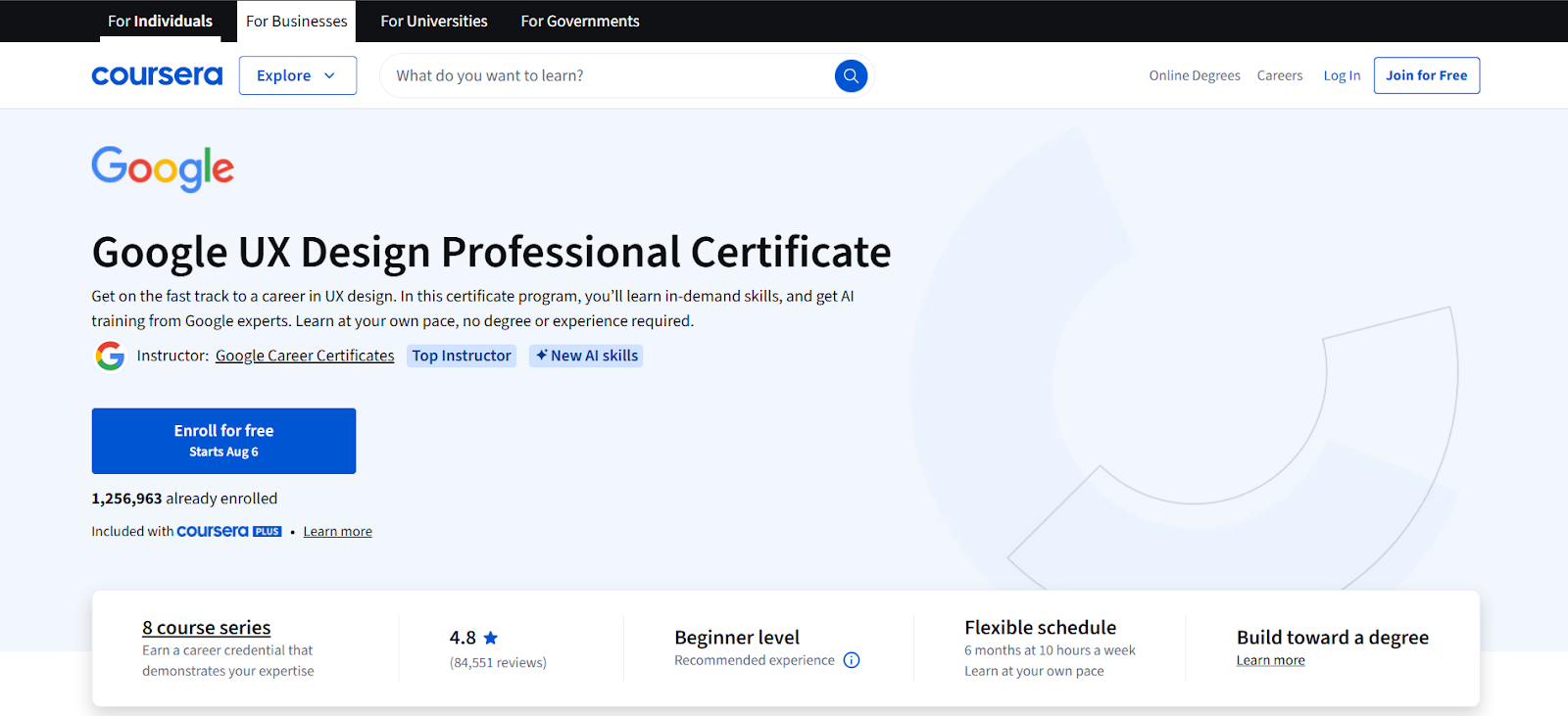Viewport: 1568px width, 716px height.
Task: Expand the Explore dropdown menu
Action: tap(297, 75)
